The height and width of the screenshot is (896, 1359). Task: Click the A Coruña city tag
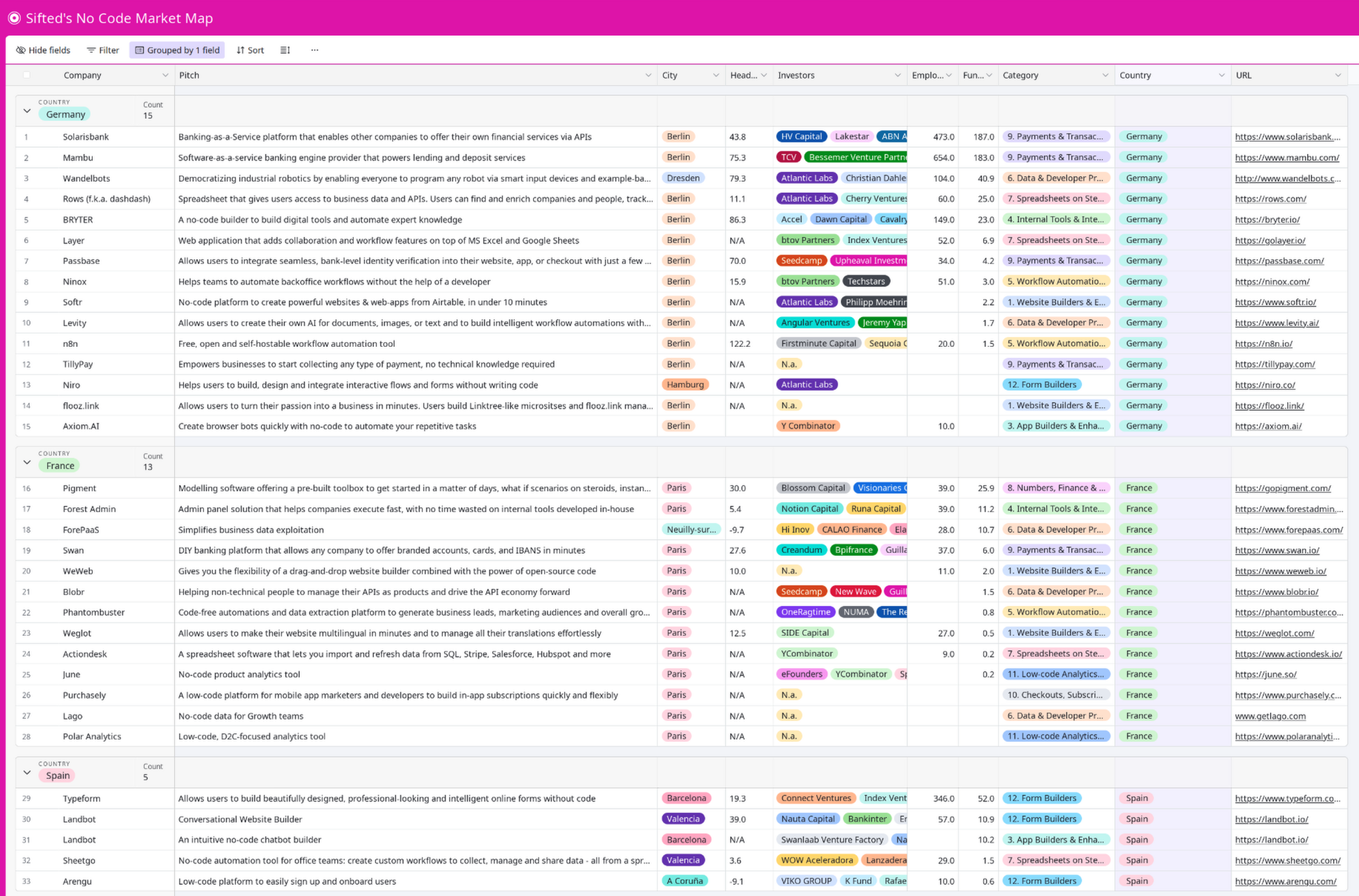click(684, 881)
